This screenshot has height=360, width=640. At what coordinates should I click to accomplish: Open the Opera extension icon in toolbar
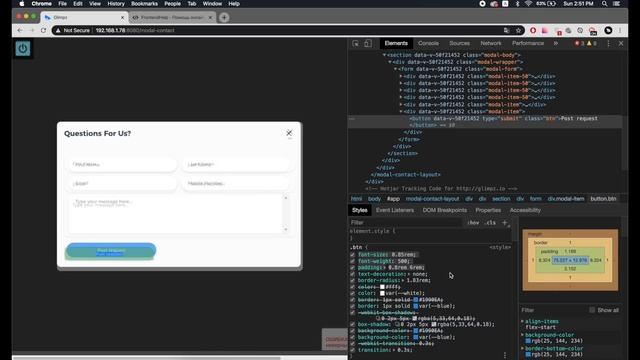[x=533, y=30]
